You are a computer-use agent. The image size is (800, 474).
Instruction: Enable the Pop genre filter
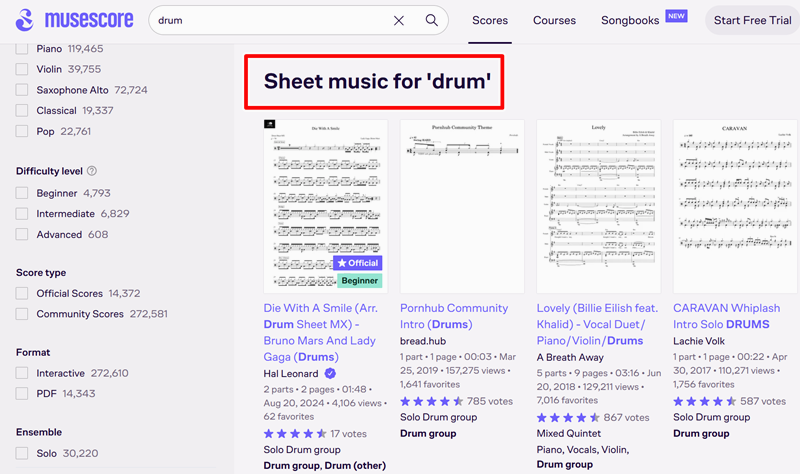click(21, 131)
